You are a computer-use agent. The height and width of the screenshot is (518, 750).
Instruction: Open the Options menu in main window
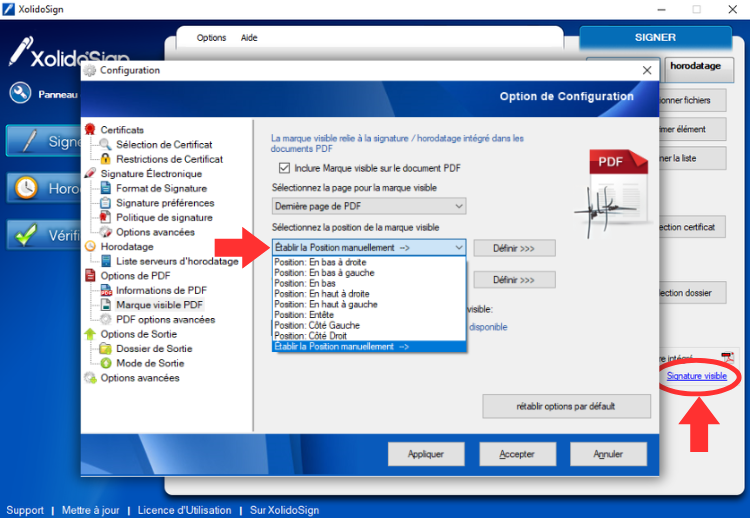[211, 38]
